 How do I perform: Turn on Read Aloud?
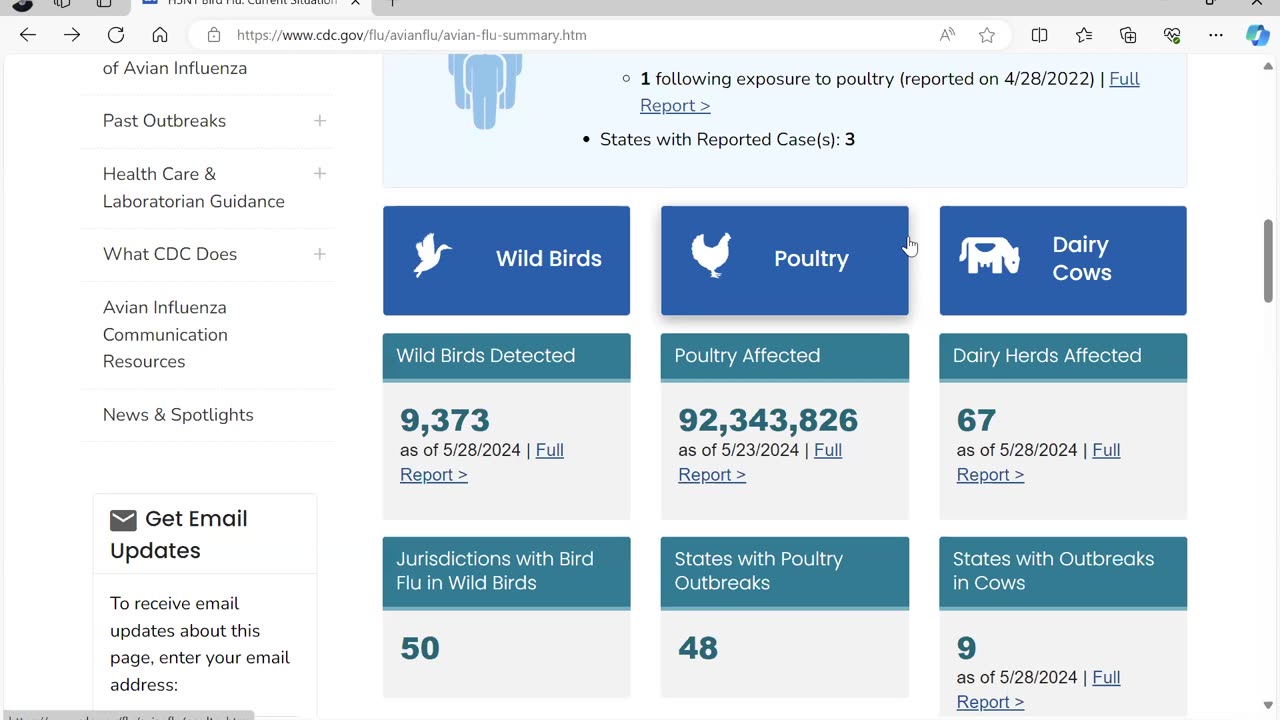[x=947, y=35]
